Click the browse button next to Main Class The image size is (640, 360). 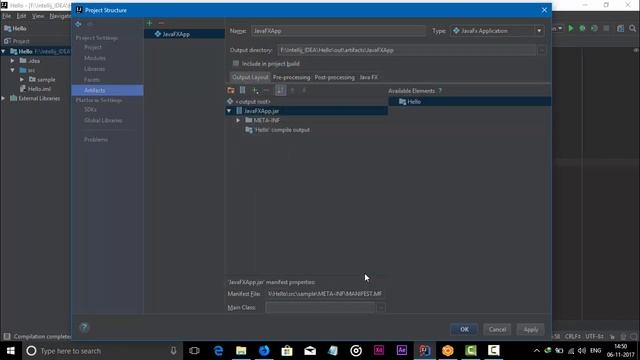coord(380,307)
